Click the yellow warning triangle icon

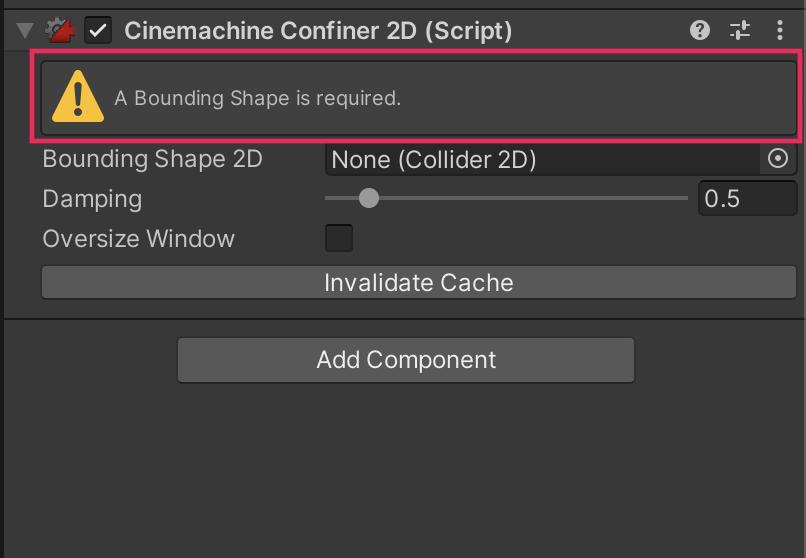pos(77,98)
